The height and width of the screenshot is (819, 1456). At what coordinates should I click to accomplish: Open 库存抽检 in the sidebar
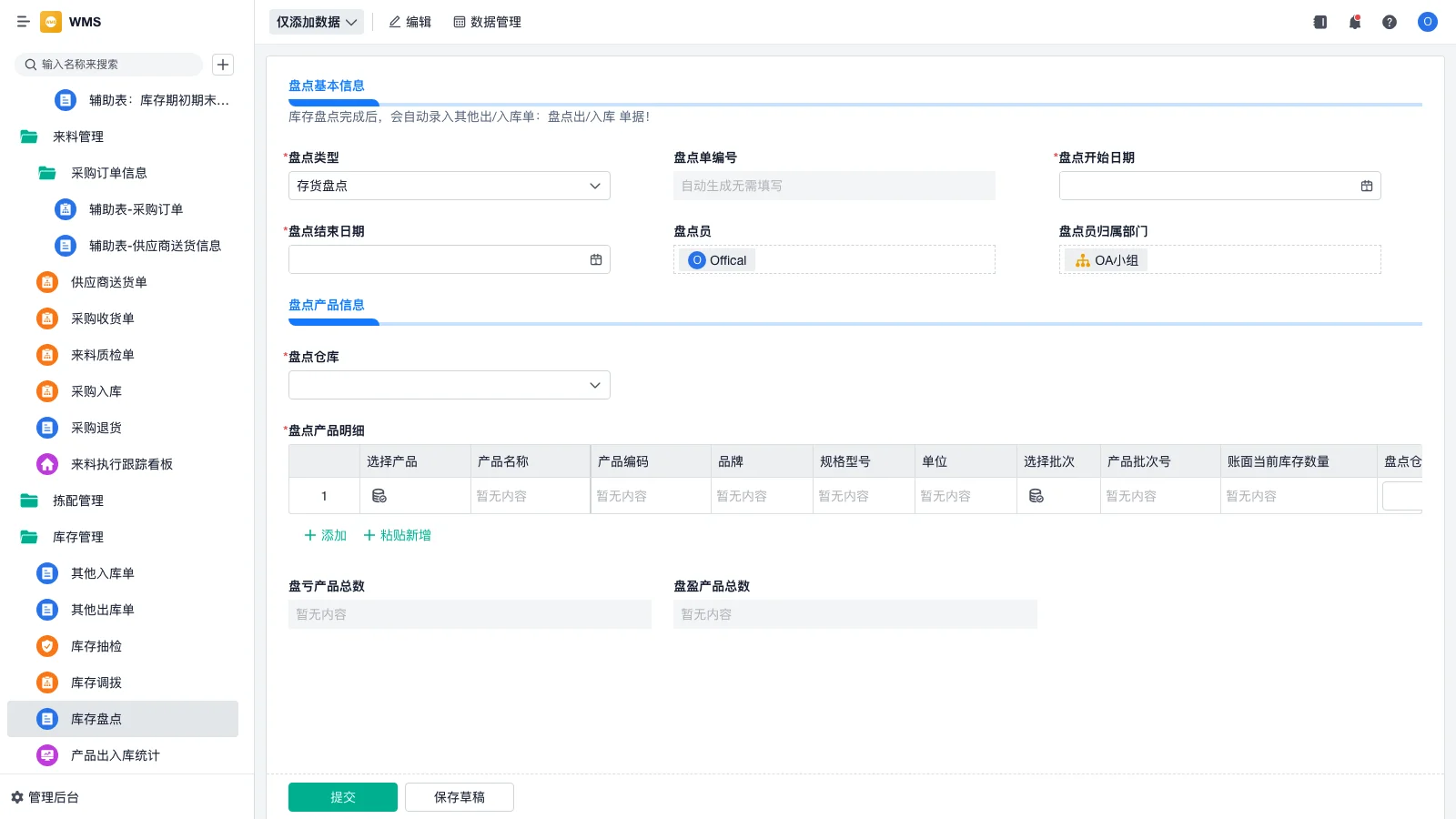[123, 646]
